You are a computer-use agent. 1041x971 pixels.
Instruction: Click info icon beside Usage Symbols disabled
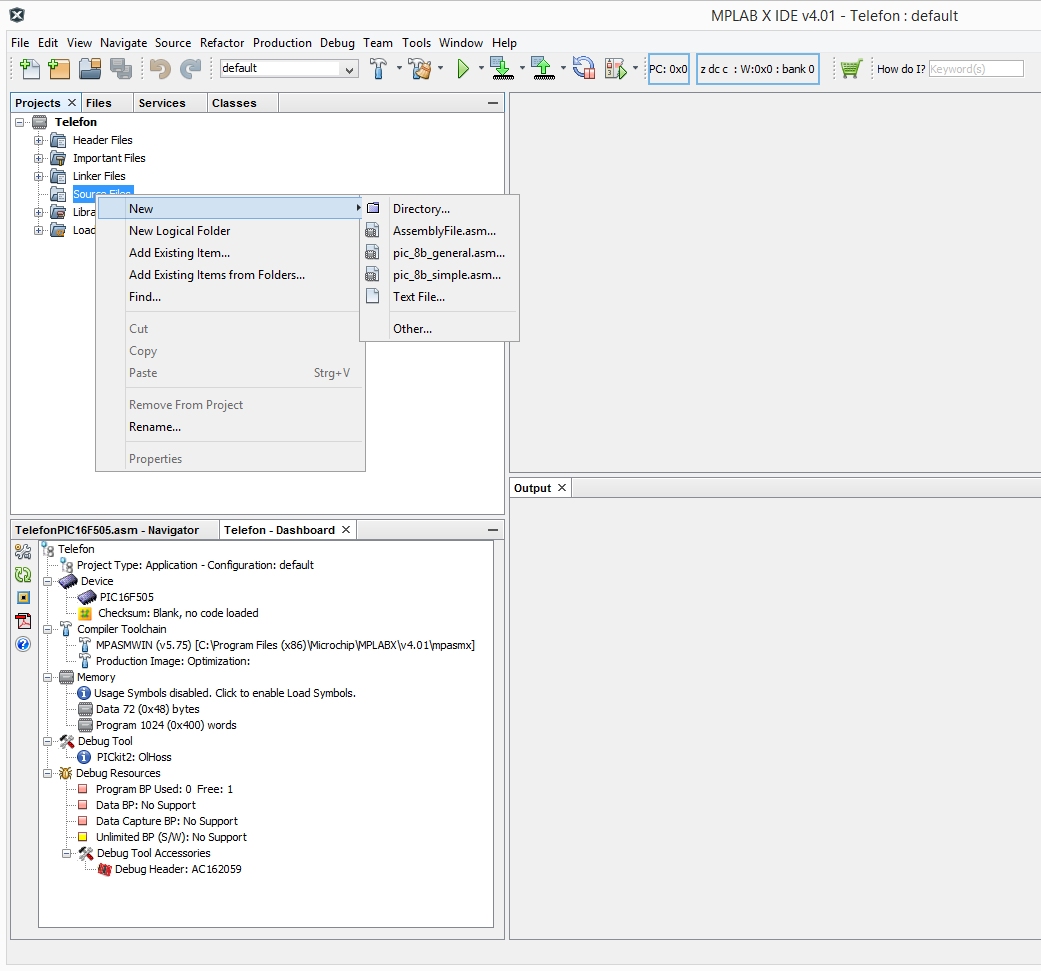pos(84,693)
